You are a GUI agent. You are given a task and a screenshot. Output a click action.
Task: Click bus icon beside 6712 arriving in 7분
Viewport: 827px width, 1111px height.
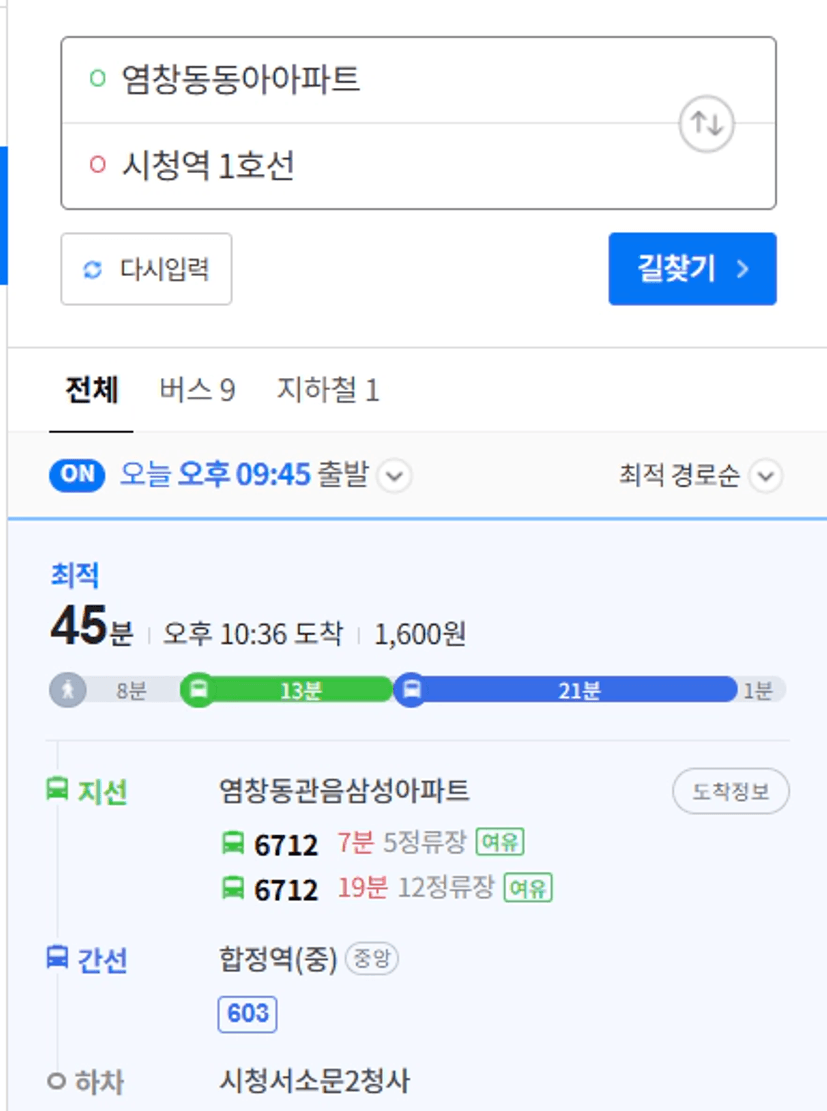(x=233, y=843)
